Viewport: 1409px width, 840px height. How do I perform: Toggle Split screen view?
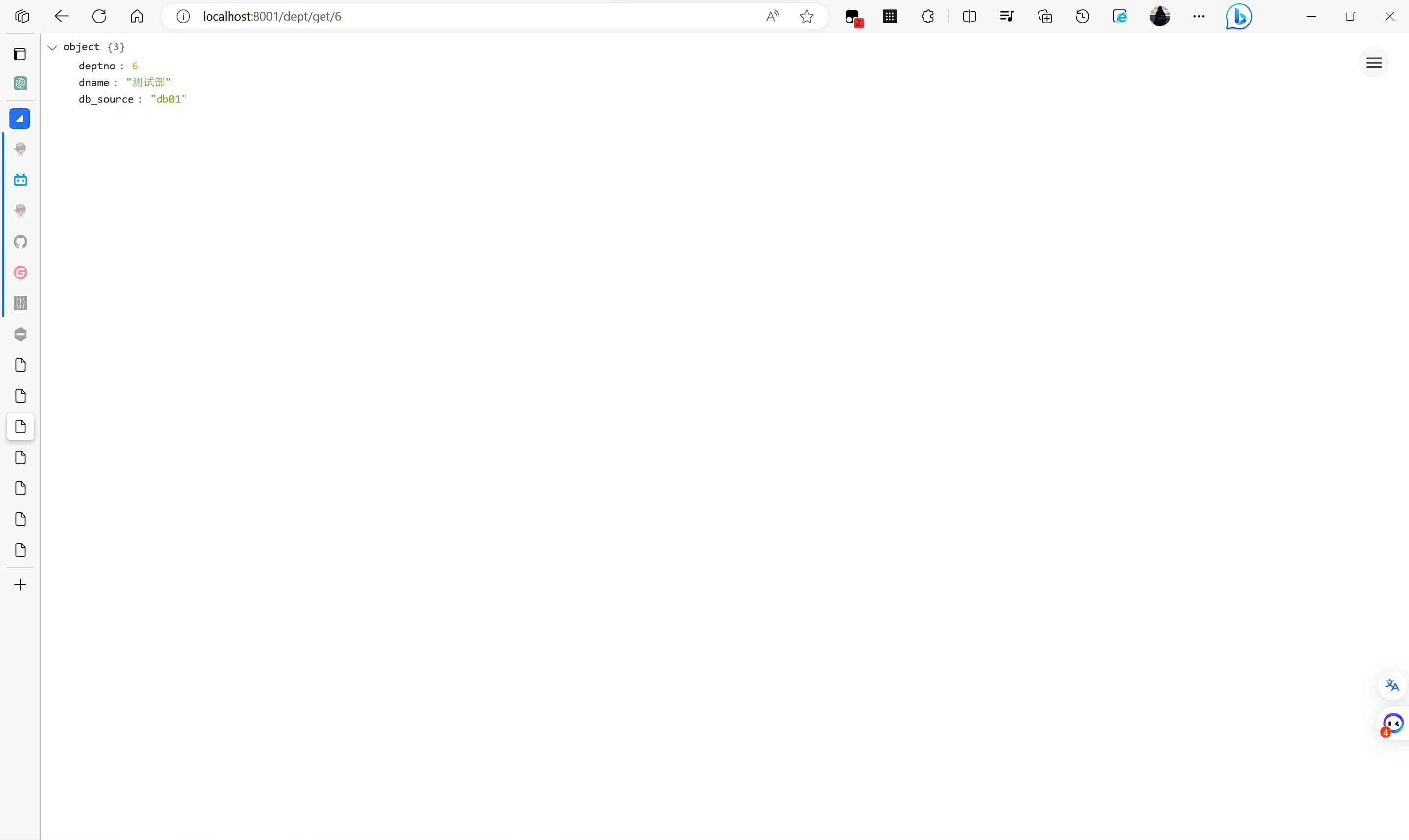[969, 17]
